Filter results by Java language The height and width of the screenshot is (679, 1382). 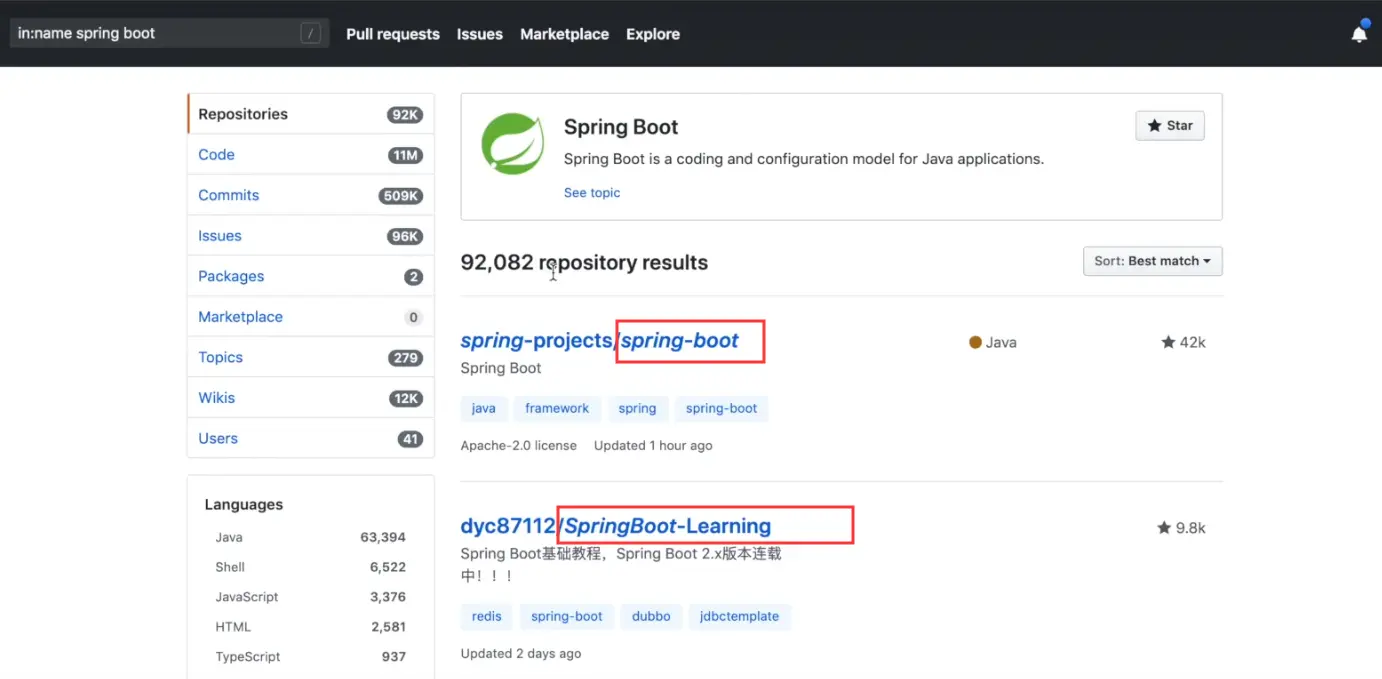[310, 537]
